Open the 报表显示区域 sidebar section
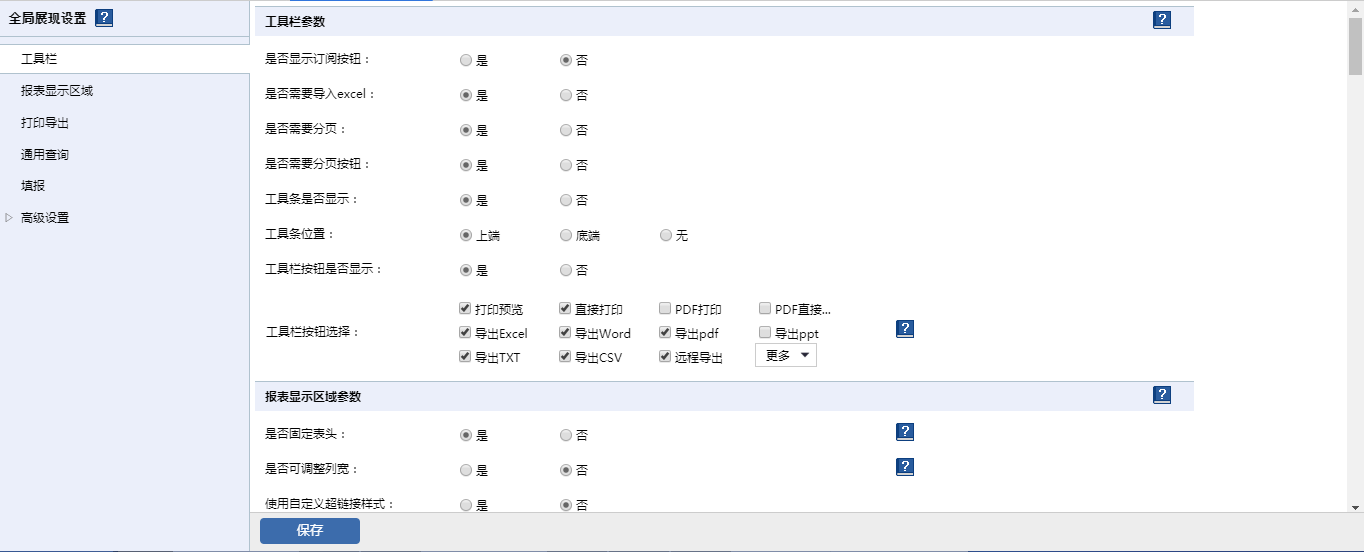The image size is (1364, 552). point(57,91)
